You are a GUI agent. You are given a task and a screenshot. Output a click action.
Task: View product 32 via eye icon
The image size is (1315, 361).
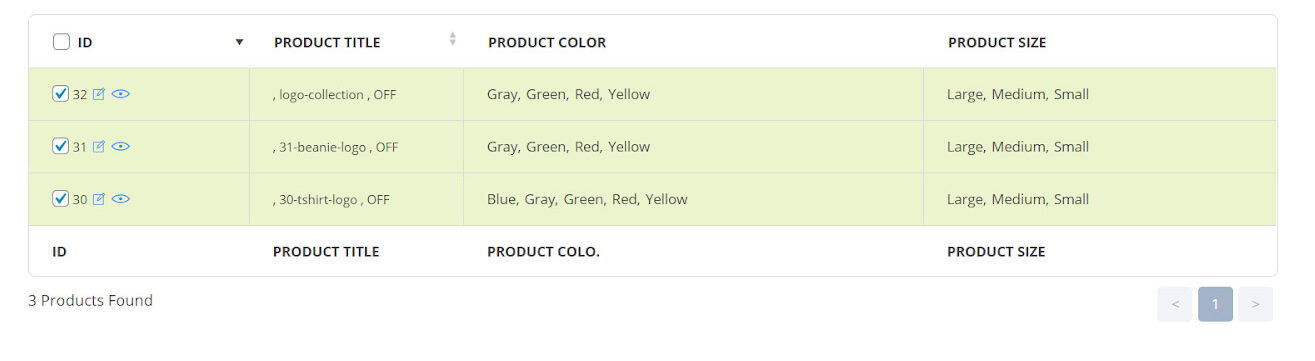pos(121,94)
